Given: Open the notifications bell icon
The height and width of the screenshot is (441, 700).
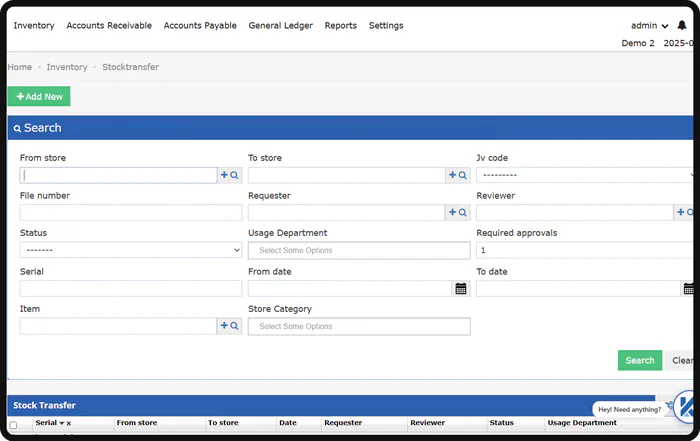Looking at the screenshot, I should point(682,25).
